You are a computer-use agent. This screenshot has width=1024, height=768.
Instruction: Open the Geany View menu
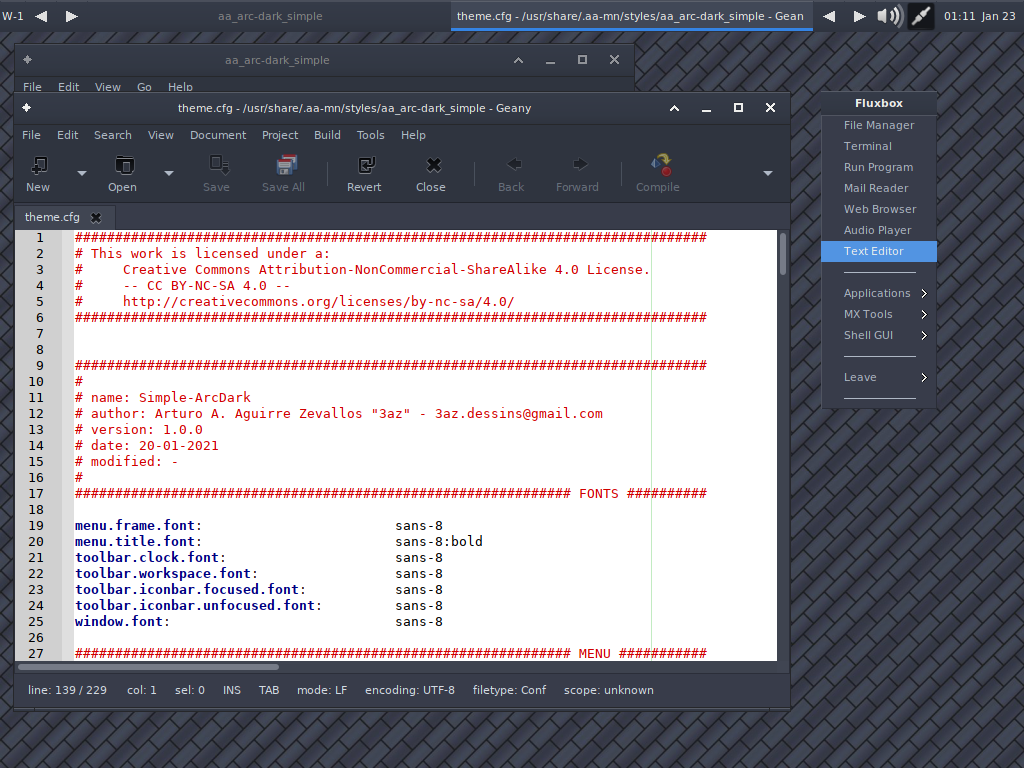161,135
